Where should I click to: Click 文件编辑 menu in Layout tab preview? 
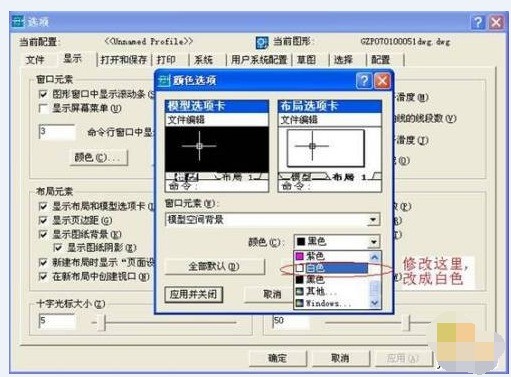(299, 120)
